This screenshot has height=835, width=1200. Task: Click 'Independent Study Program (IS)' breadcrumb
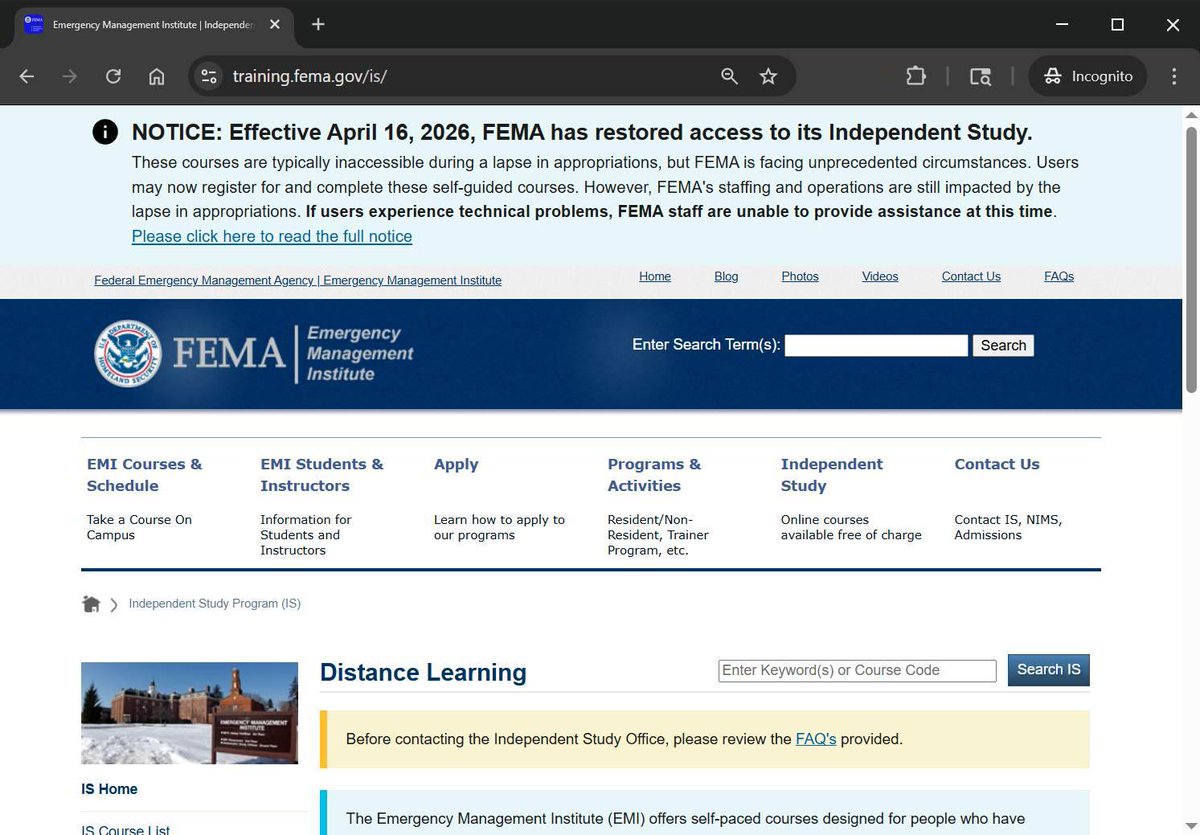tap(215, 603)
